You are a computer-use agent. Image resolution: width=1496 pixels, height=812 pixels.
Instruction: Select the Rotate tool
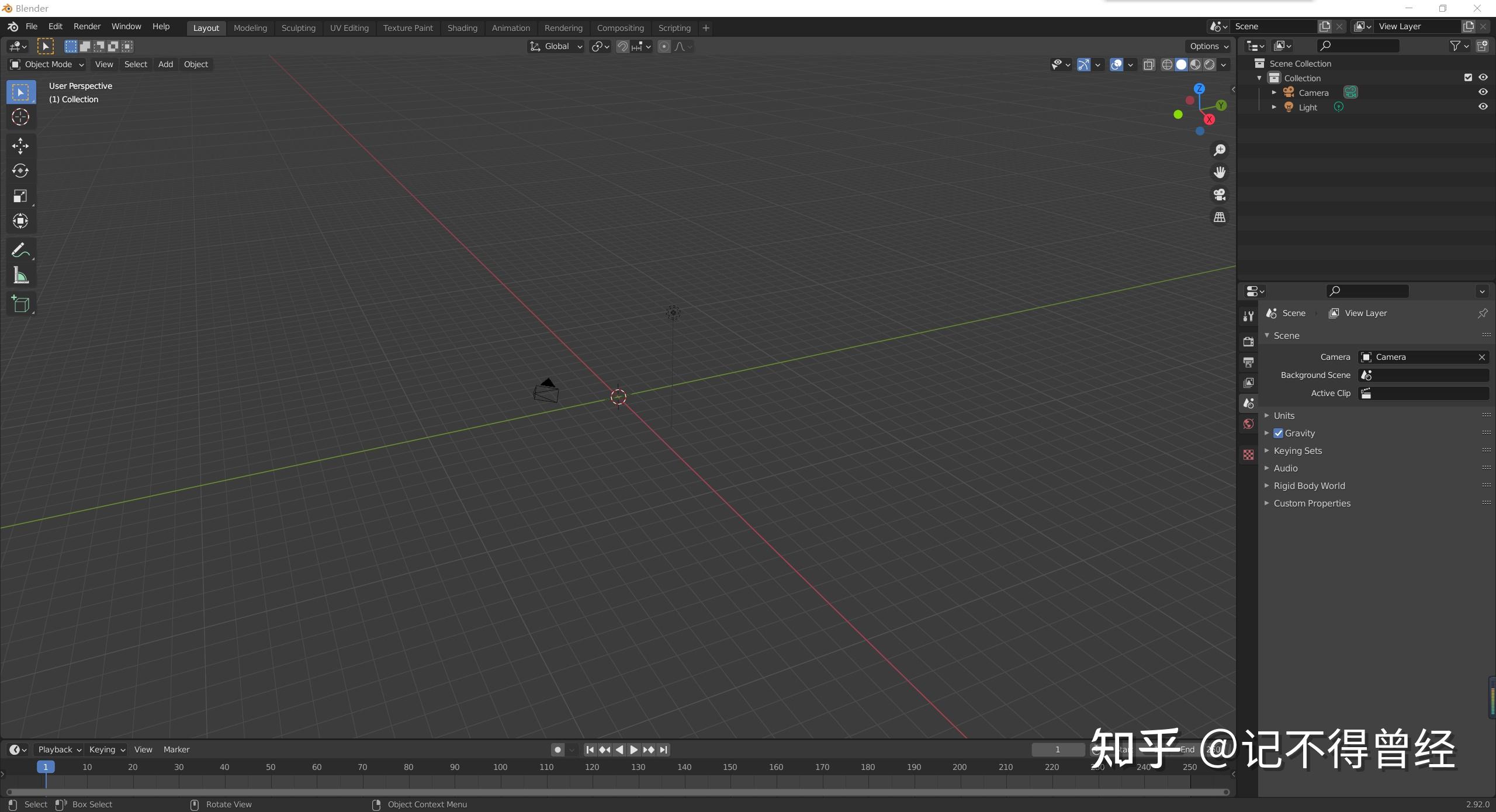pyautogui.click(x=20, y=171)
